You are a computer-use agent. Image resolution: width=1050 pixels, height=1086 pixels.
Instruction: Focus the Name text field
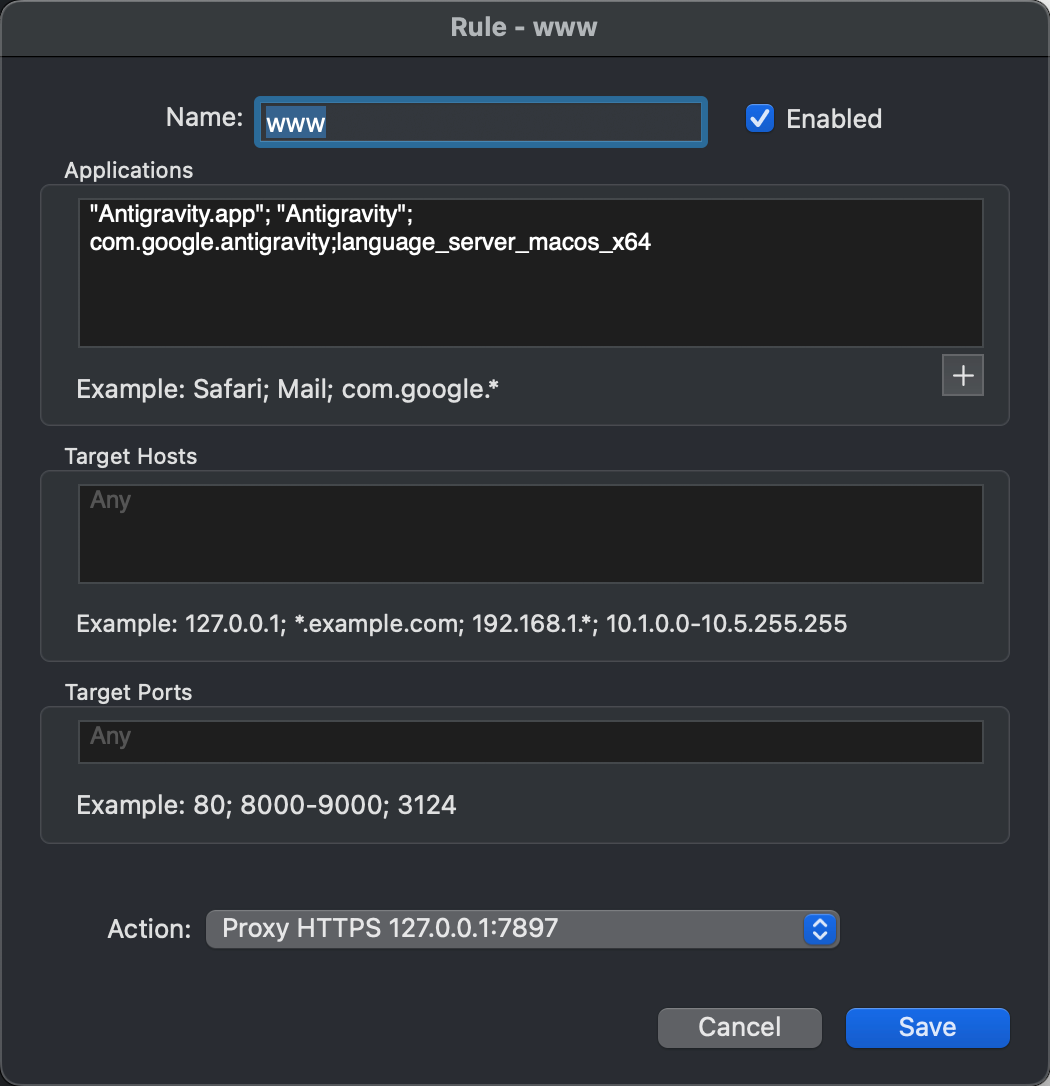(x=481, y=123)
